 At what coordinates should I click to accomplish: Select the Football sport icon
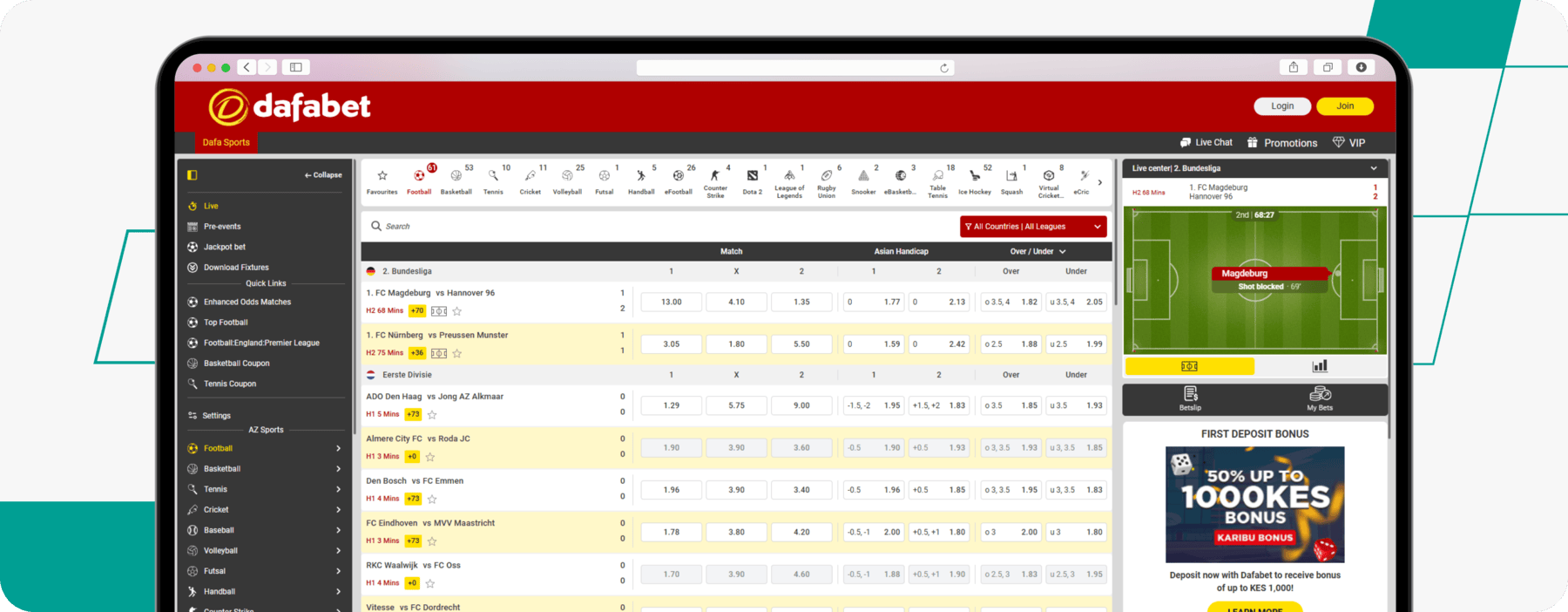point(419,181)
